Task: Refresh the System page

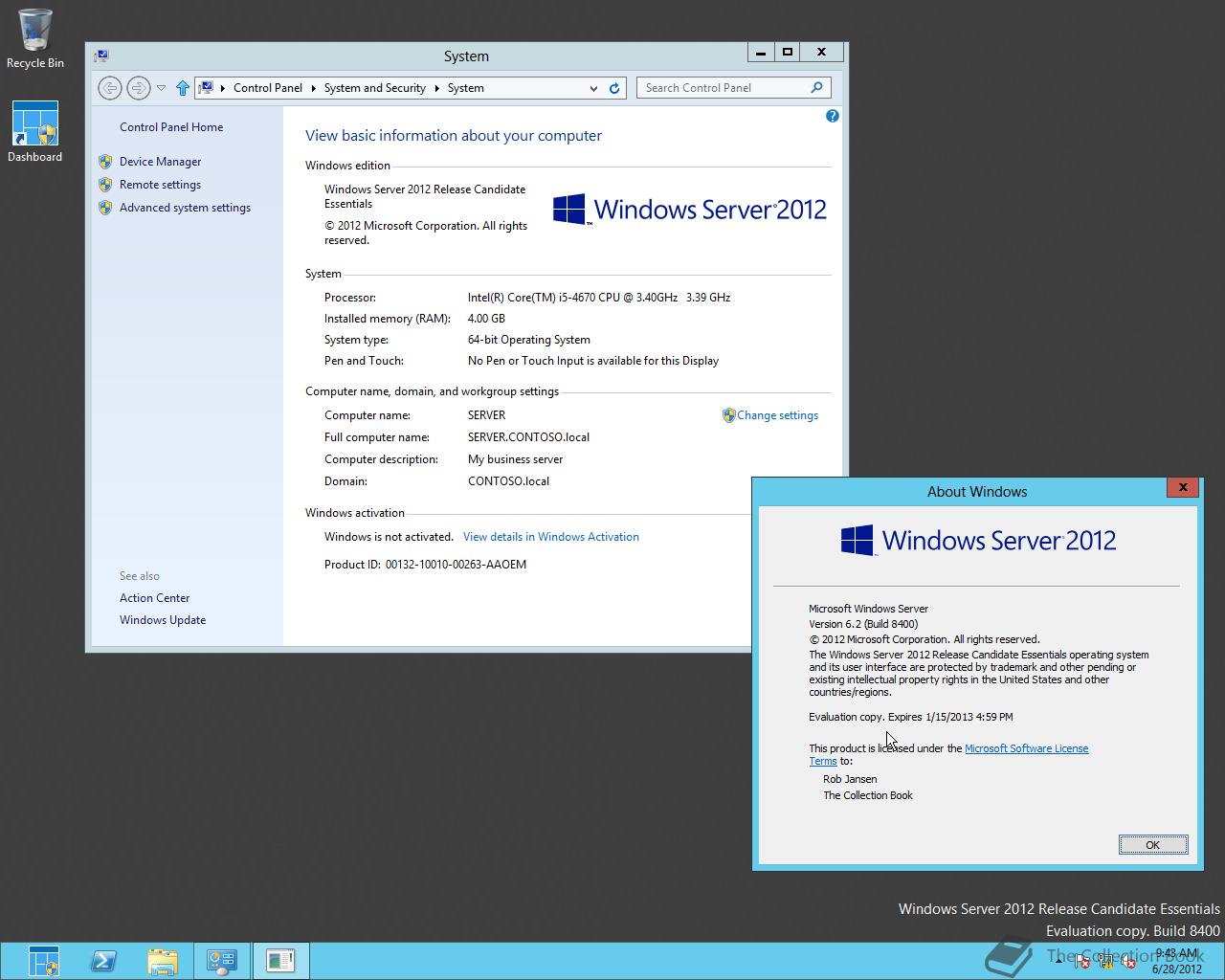Action: click(614, 88)
